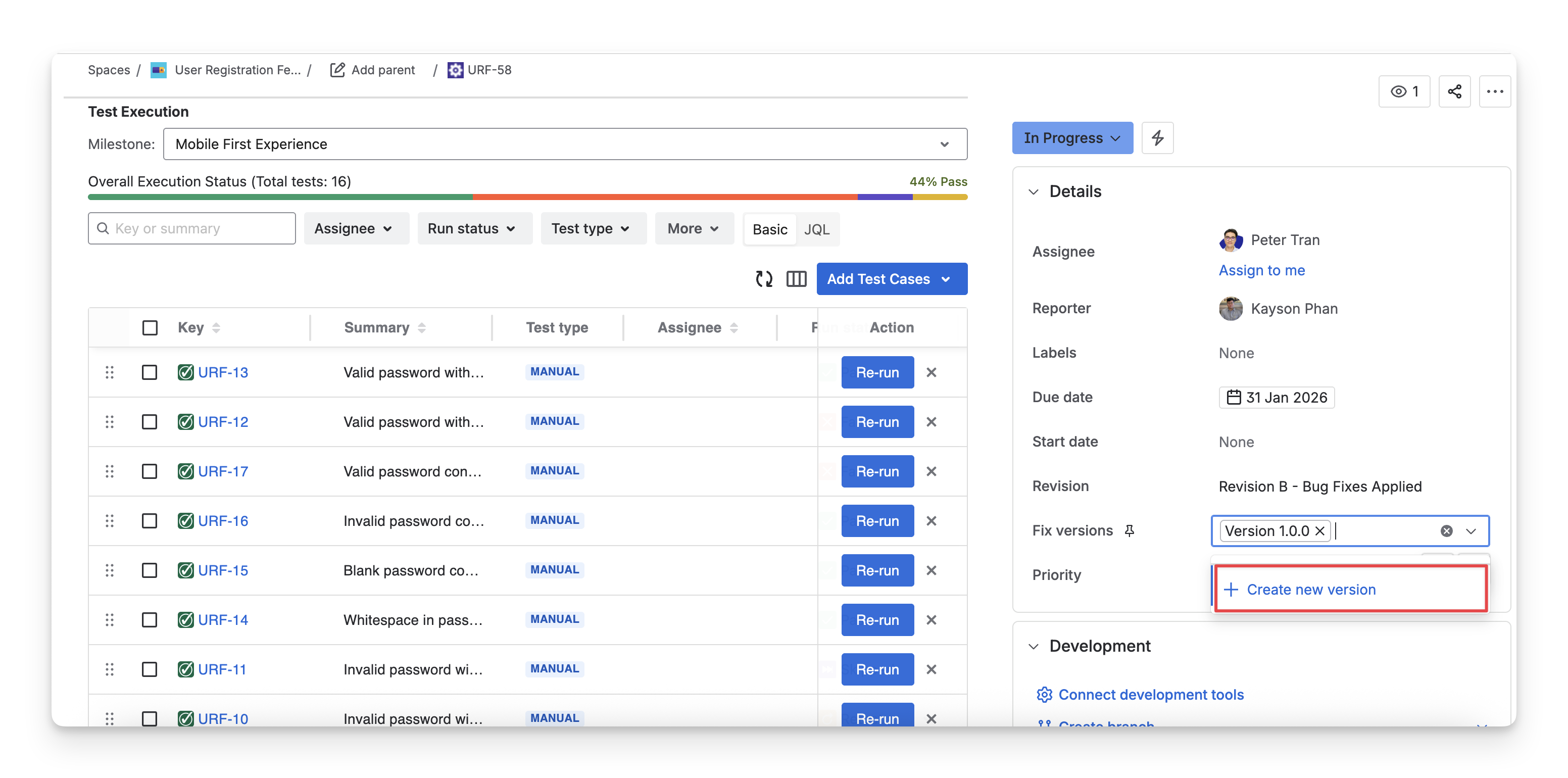The height and width of the screenshot is (778, 1568).
Task: Click the refresh test executions icon
Action: point(764,279)
